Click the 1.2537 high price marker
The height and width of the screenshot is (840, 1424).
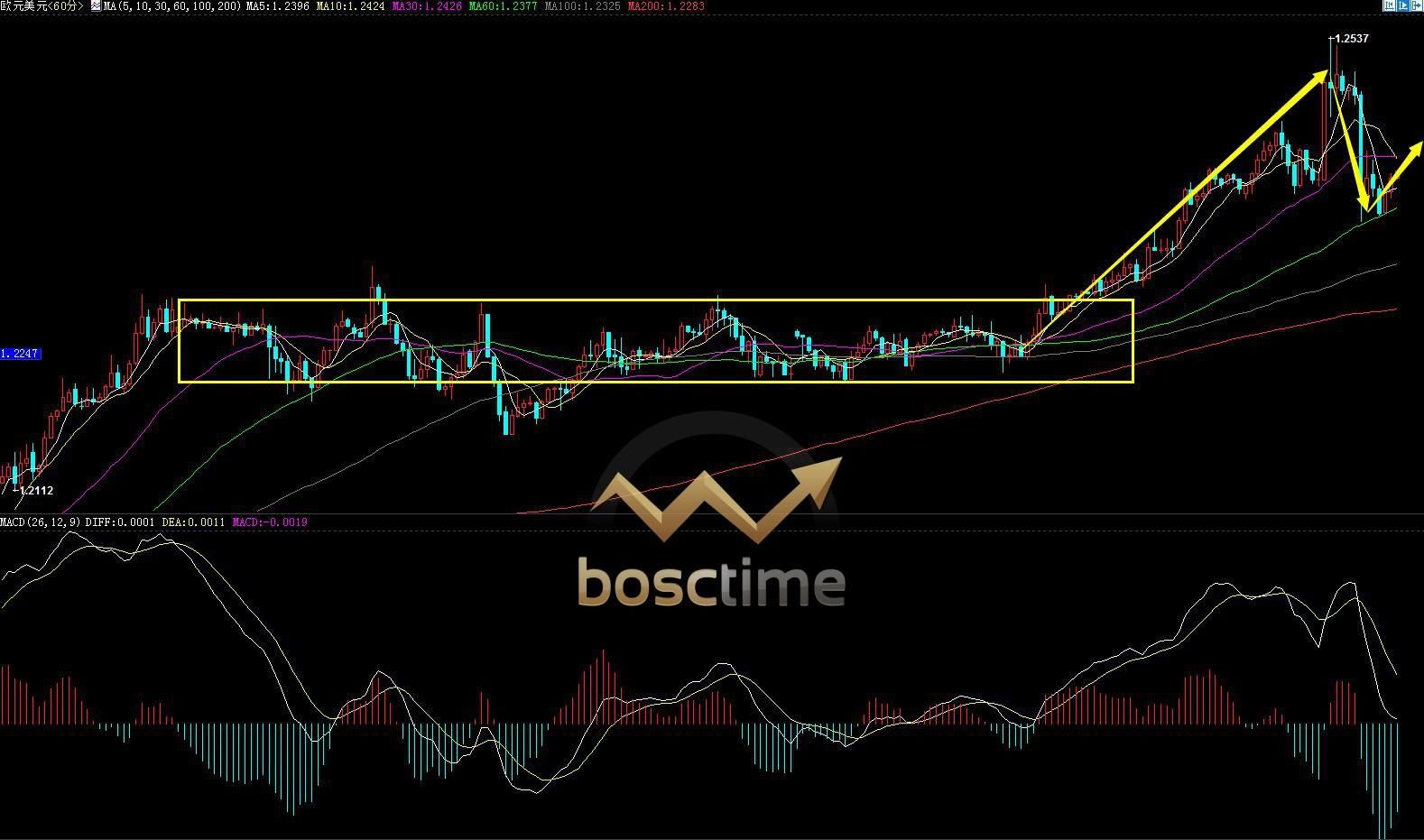pos(1351,38)
